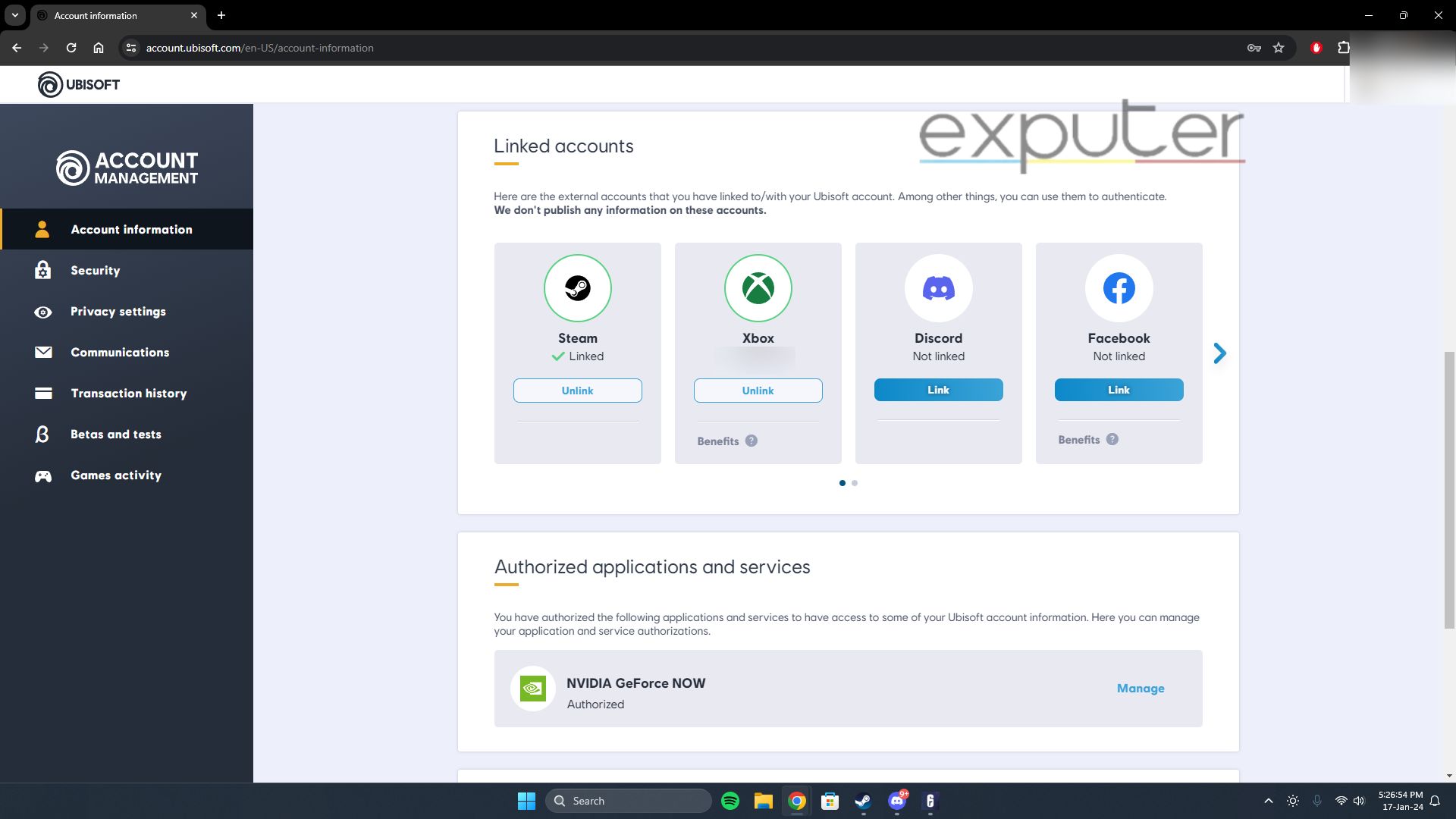The height and width of the screenshot is (819, 1456).
Task: Select Transaction history menu item
Action: pyautogui.click(x=129, y=393)
